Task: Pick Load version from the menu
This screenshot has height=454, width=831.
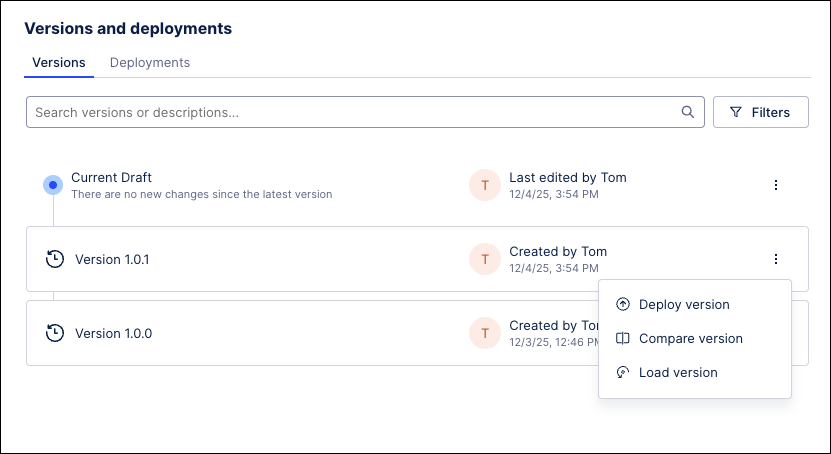Action: (678, 373)
